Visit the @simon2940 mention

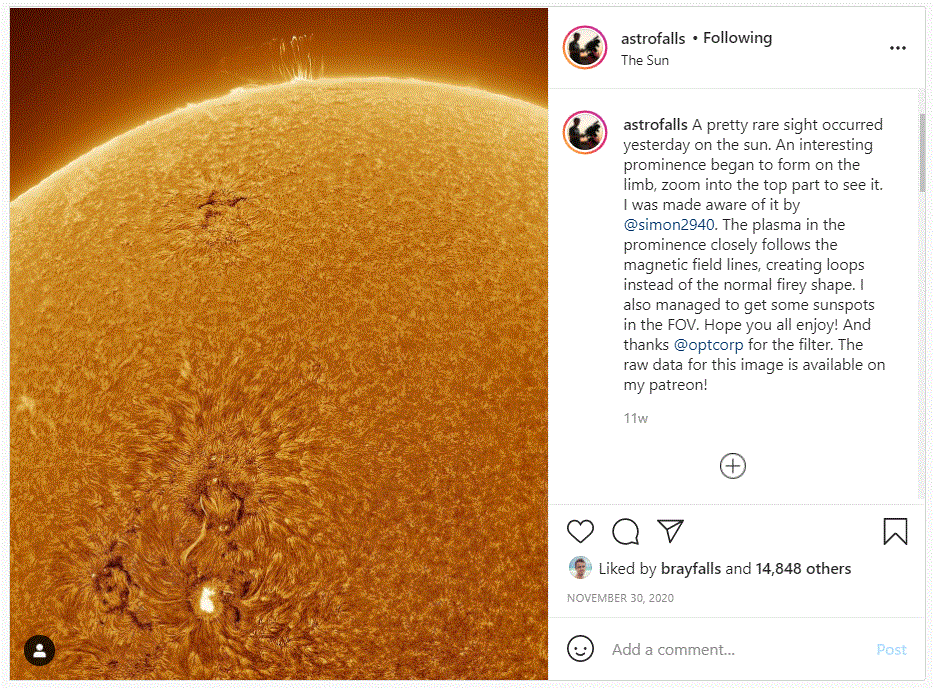click(669, 225)
